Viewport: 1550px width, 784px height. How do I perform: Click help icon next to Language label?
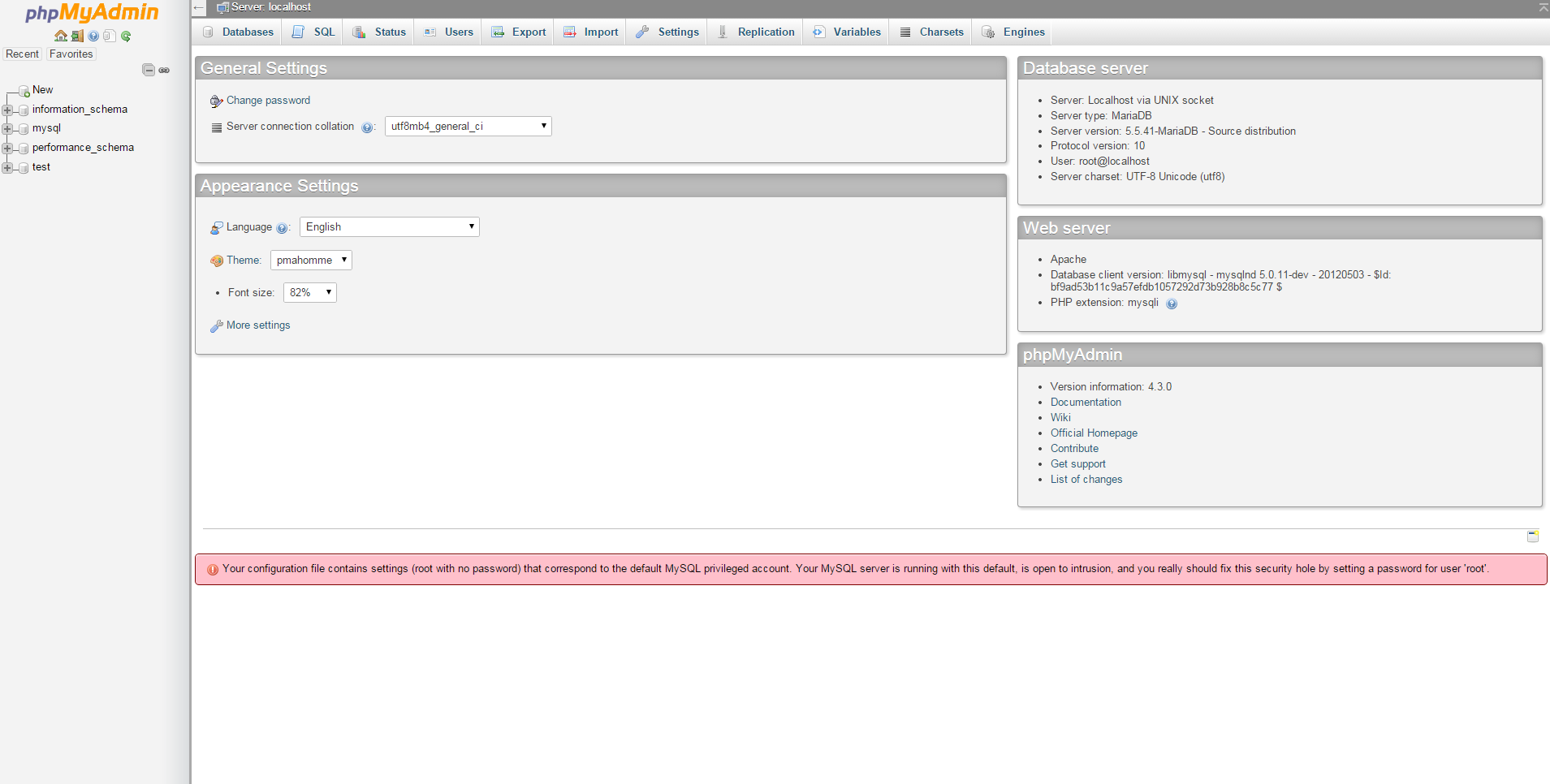tap(282, 228)
